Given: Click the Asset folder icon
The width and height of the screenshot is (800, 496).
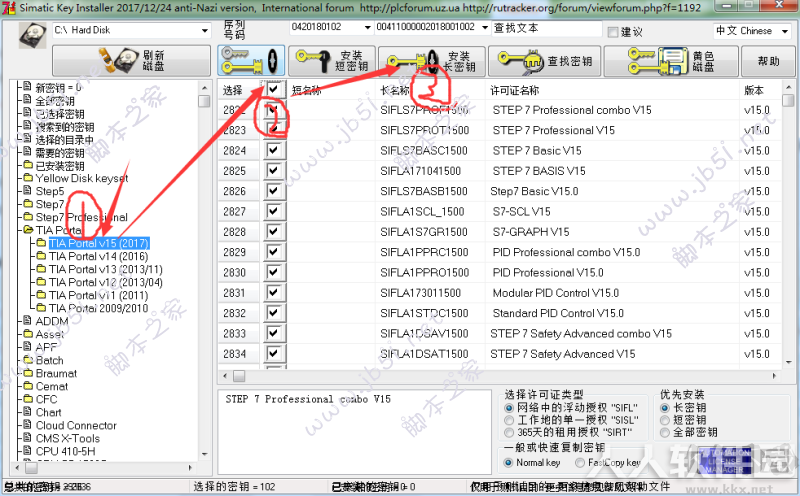Looking at the screenshot, I should (28, 334).
